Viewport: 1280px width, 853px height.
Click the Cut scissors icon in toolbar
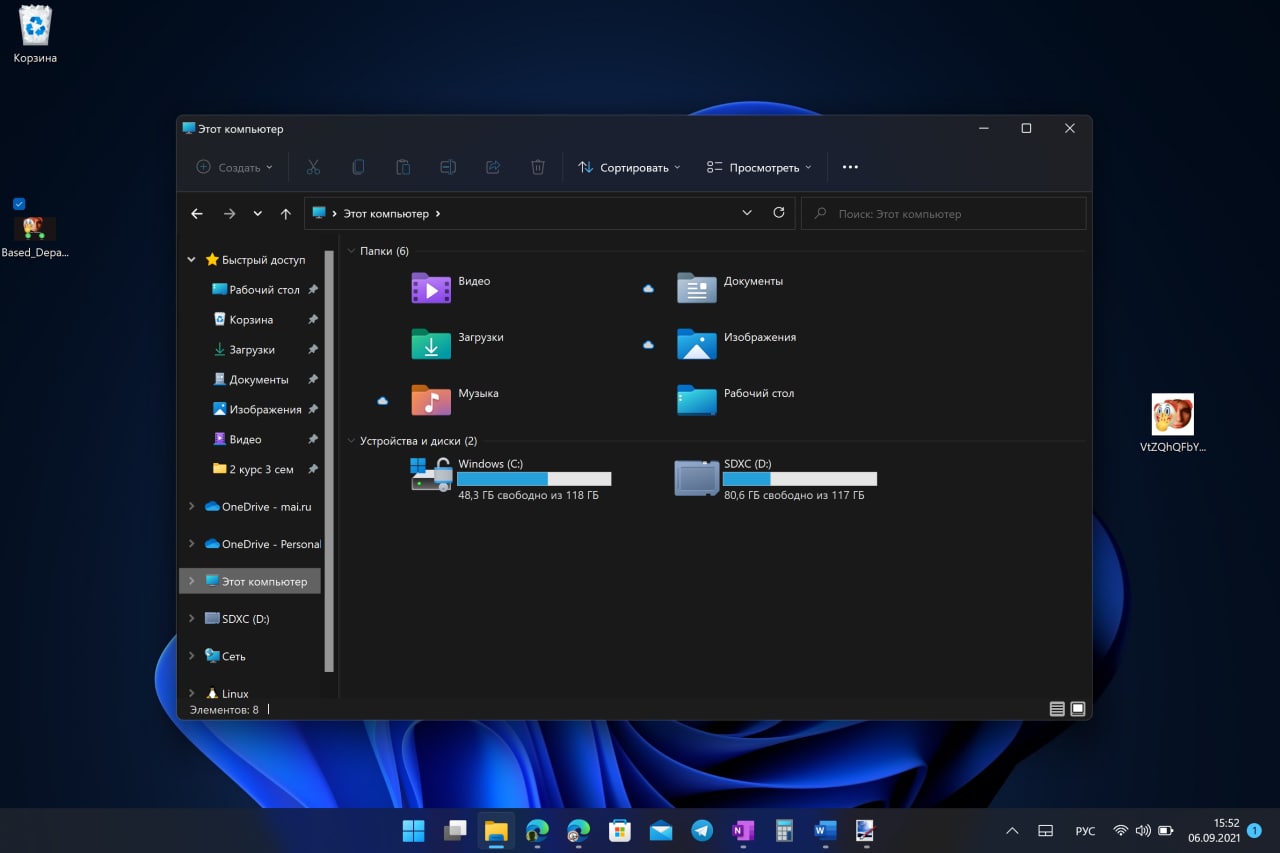[x=313, y=167]
